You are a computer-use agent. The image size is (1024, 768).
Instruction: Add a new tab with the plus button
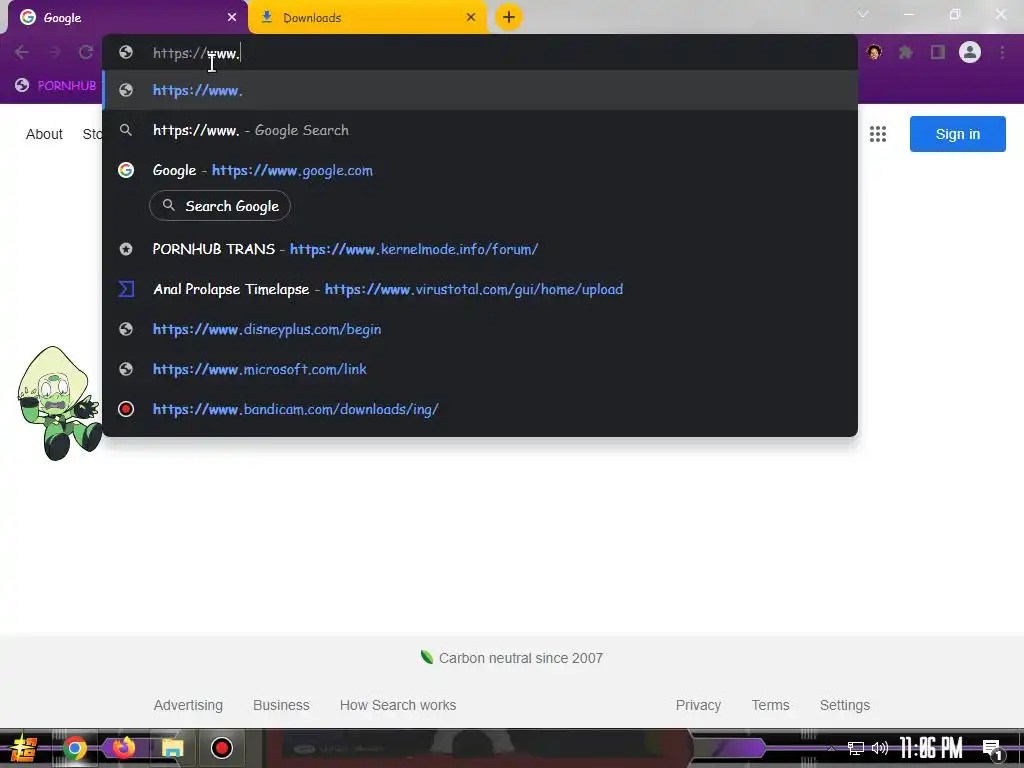click(x=509, y=17)
